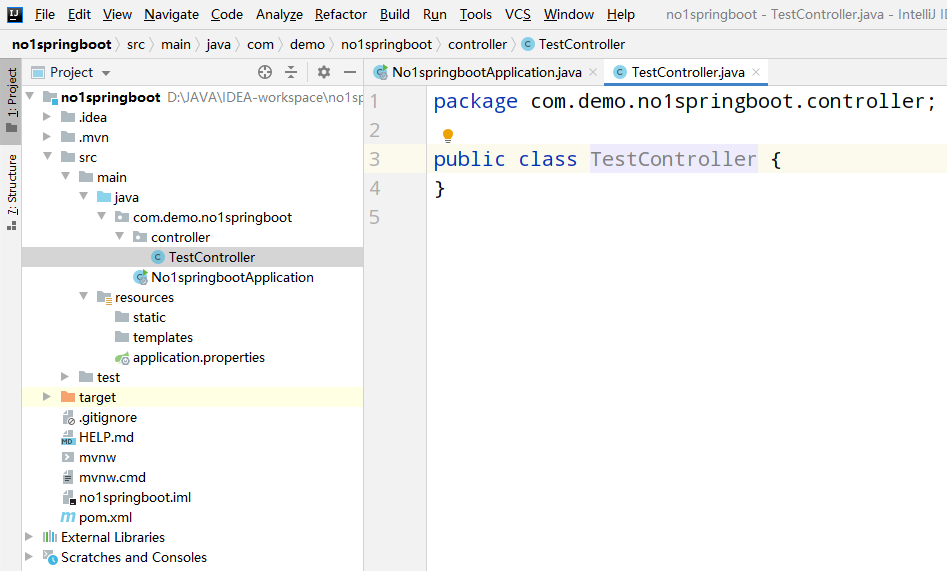Click the orange target folder icon
This screenshot has height=571, width=947.
tap(68, 397)
